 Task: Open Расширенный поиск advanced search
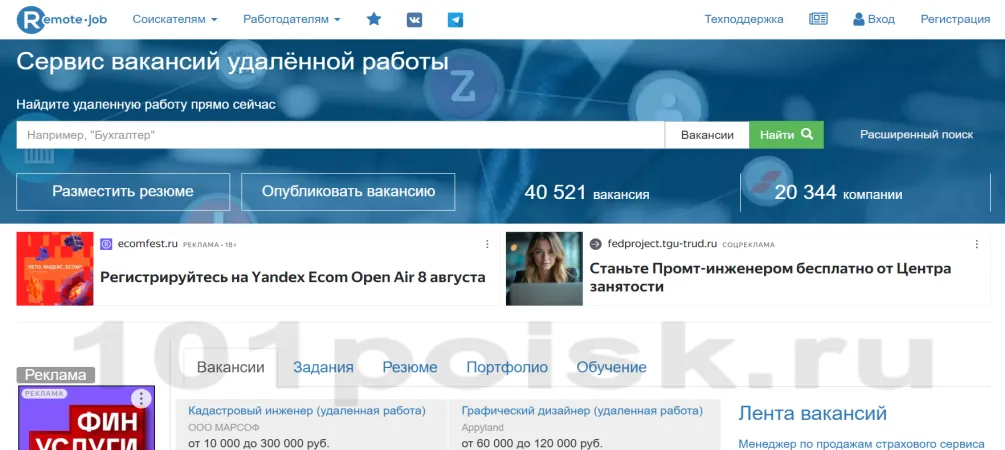point(917,135)
